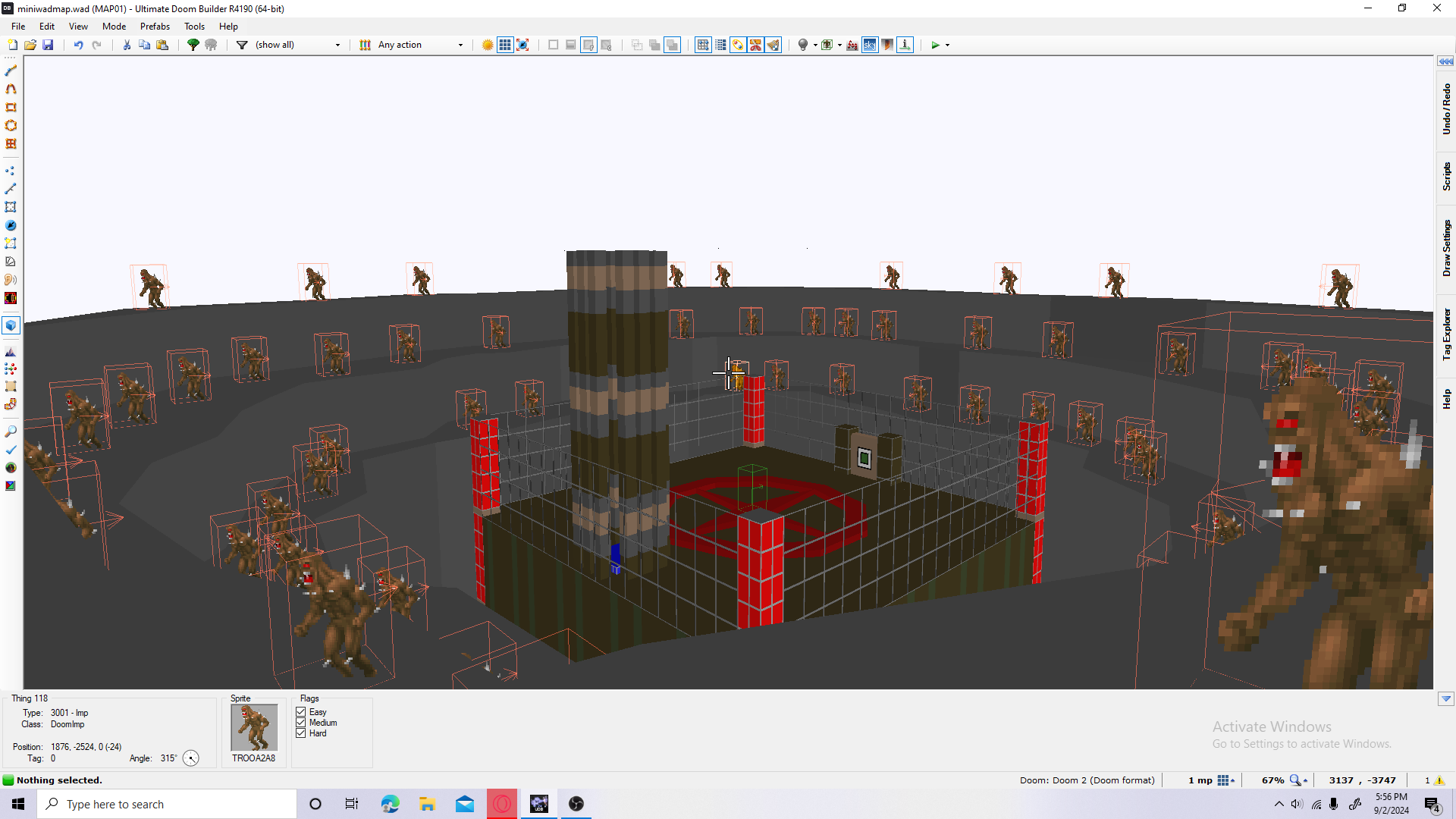1456x819 pixels.
Task: Test the map with green play button
Action: click(936, 45)
